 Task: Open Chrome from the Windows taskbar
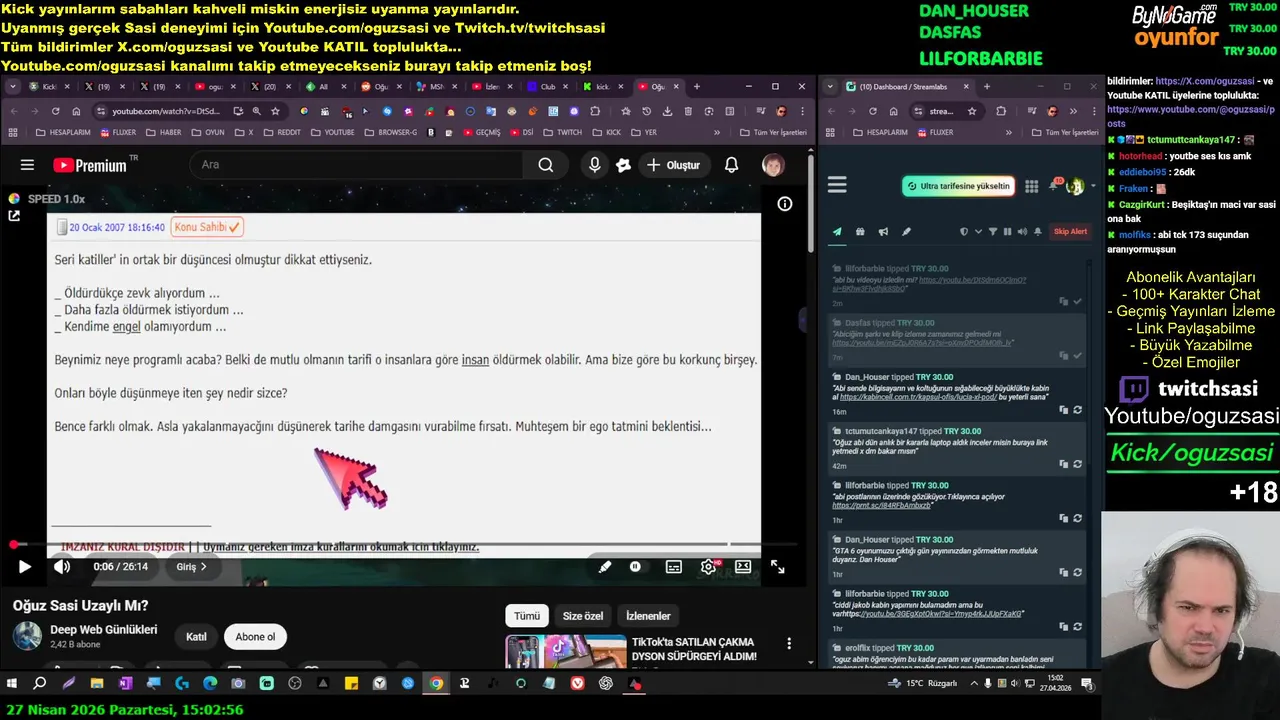pyautogui.click(x=436, y=684)
